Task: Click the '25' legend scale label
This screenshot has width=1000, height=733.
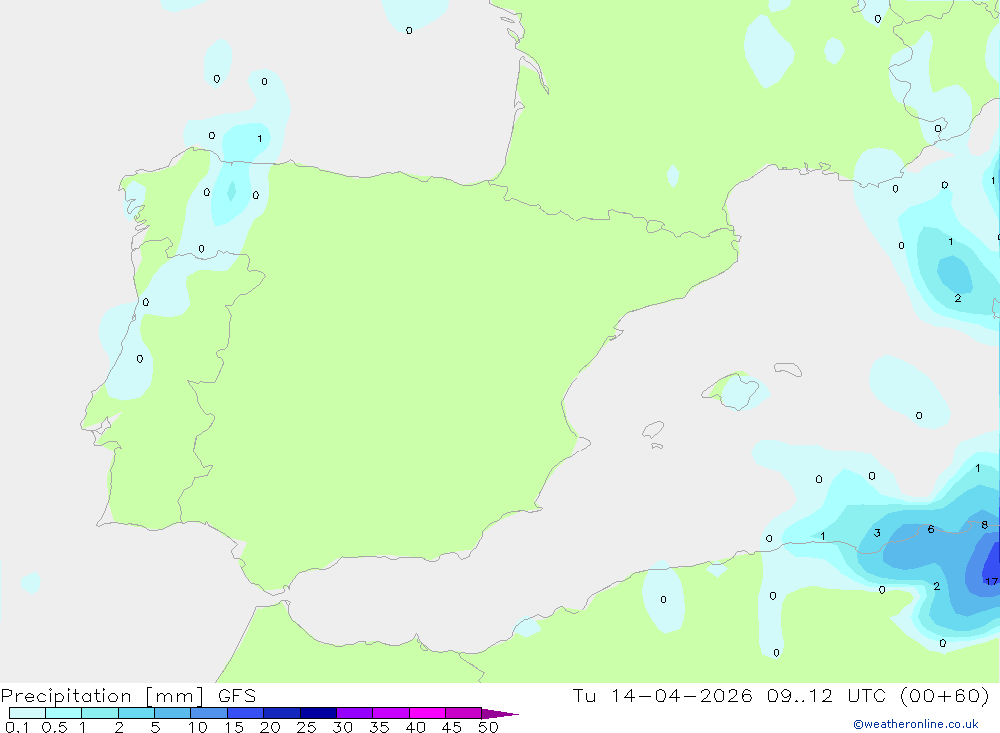Action: [x=307, y=727]
